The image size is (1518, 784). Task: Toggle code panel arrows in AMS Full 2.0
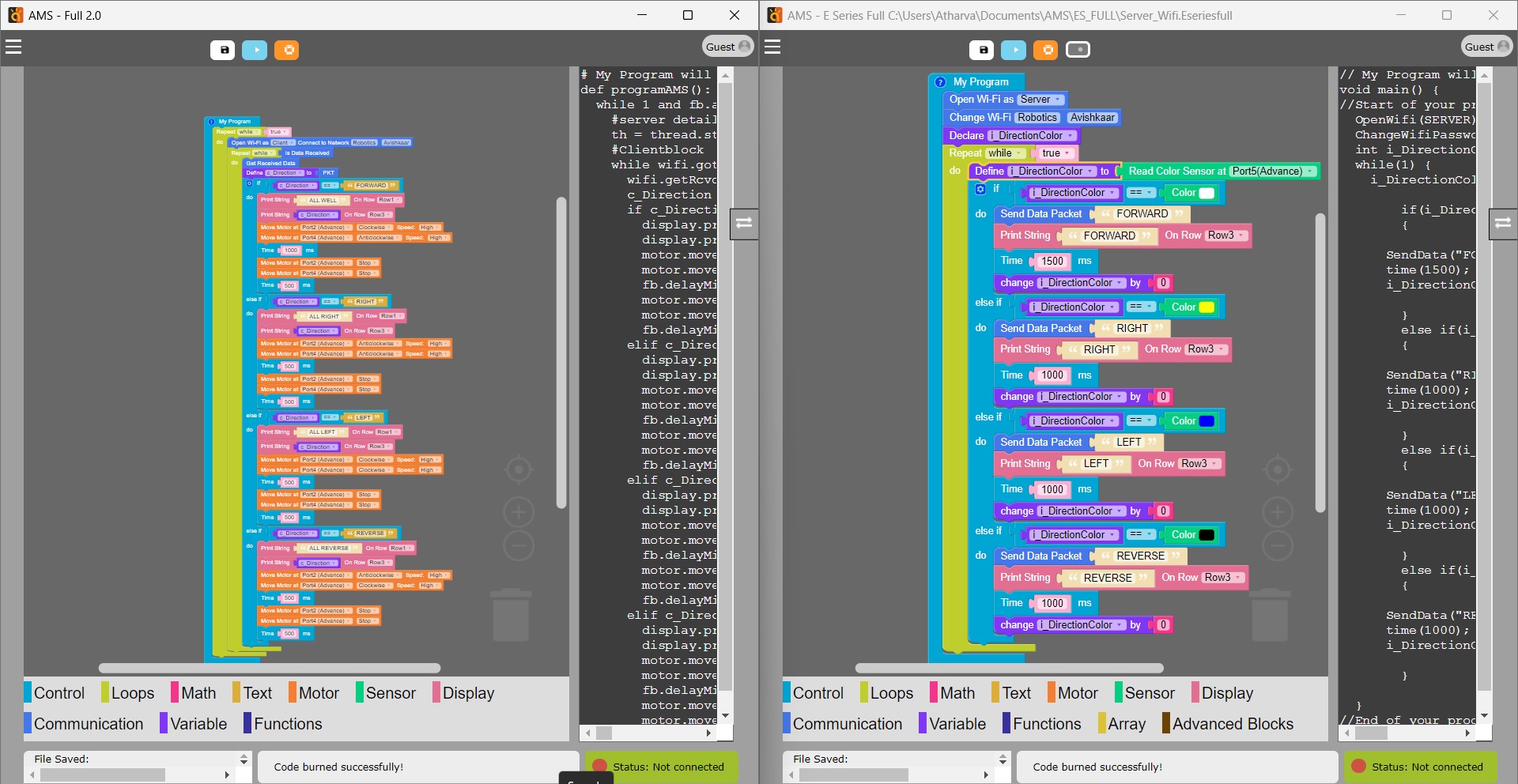pyautogui.click(x=744, y=223)
